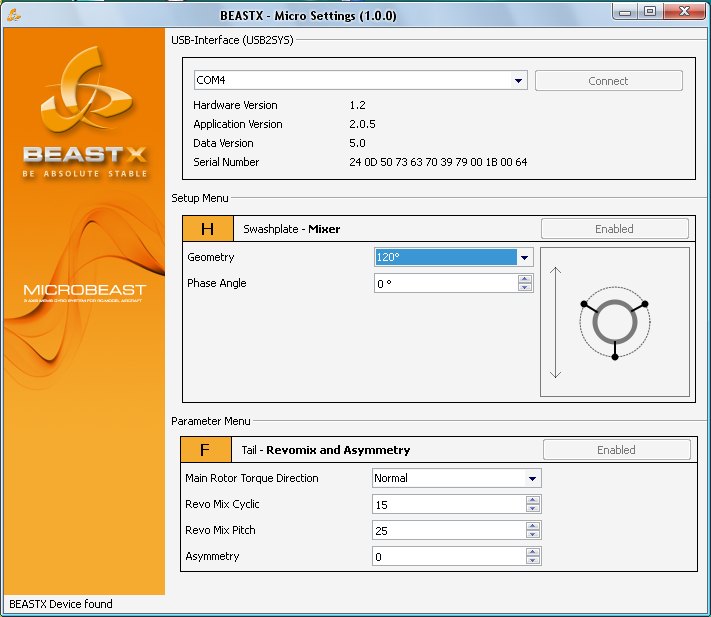The width and height of the screenshot is (711, 617).
Task: Click the MICROBEAST logo in sidebar
Action: tap(85, 292)
